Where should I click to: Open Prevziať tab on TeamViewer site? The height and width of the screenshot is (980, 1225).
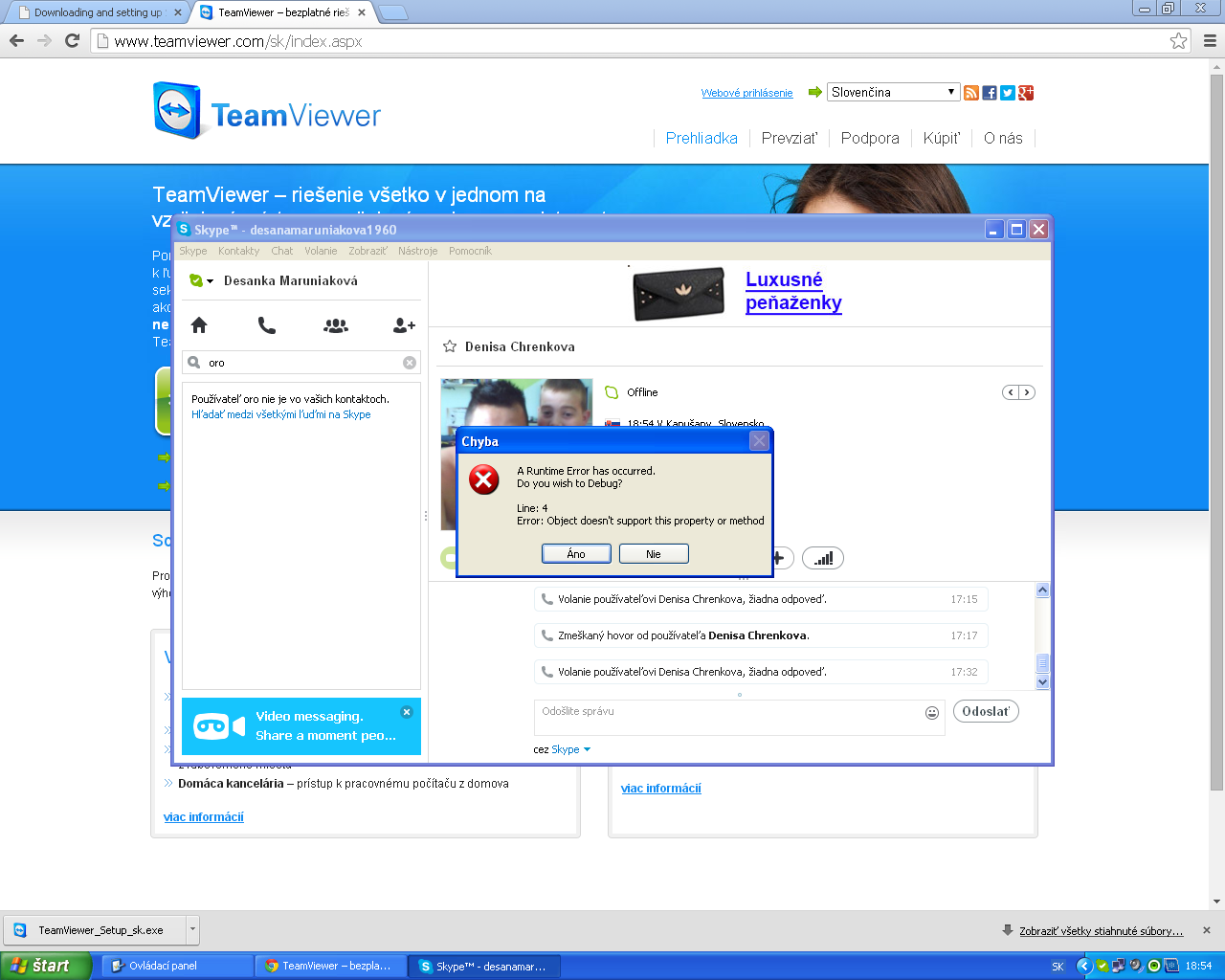790,138
